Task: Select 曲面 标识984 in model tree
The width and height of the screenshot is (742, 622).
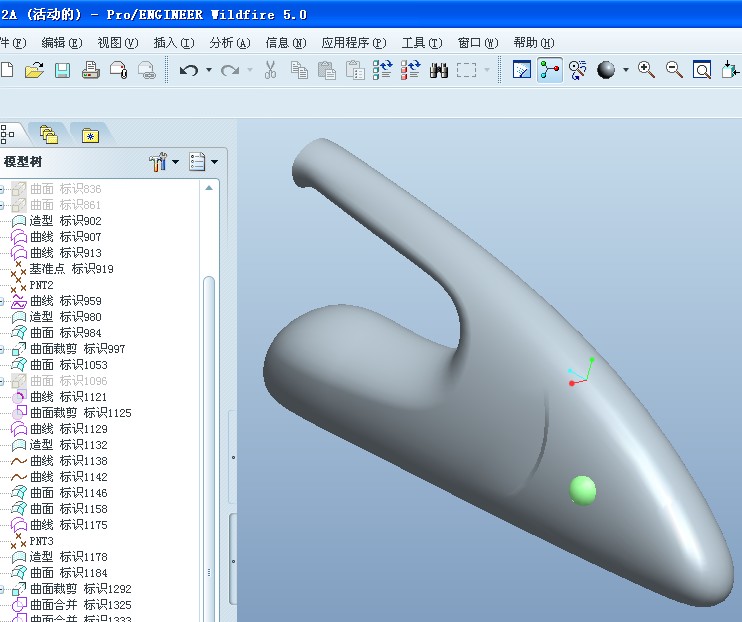Action: click(56, 333)
